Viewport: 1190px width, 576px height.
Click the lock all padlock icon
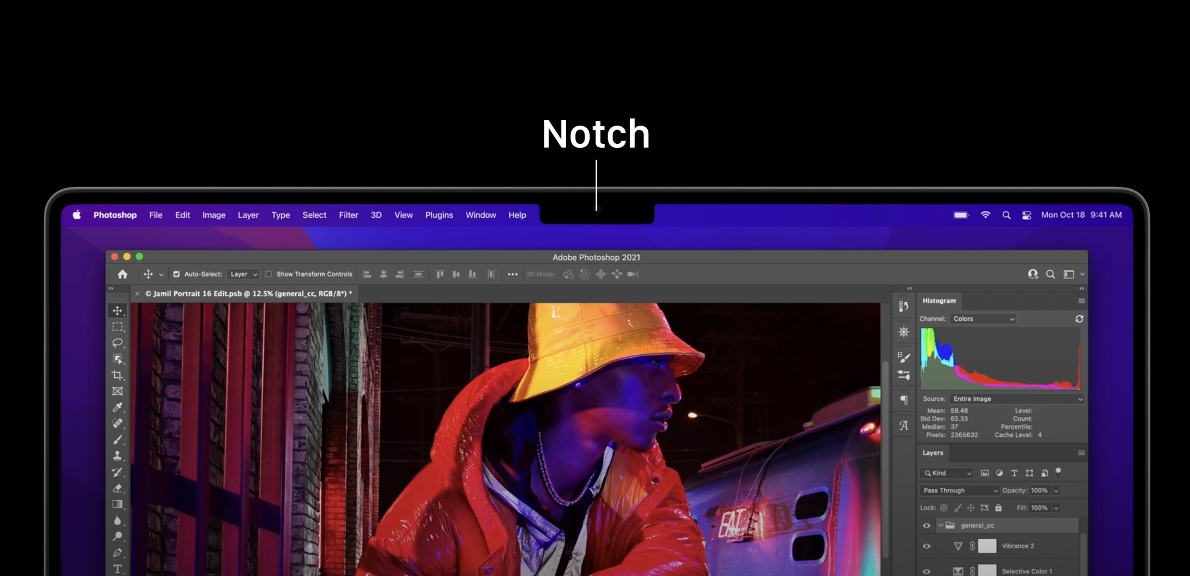[x=998, y=508]
